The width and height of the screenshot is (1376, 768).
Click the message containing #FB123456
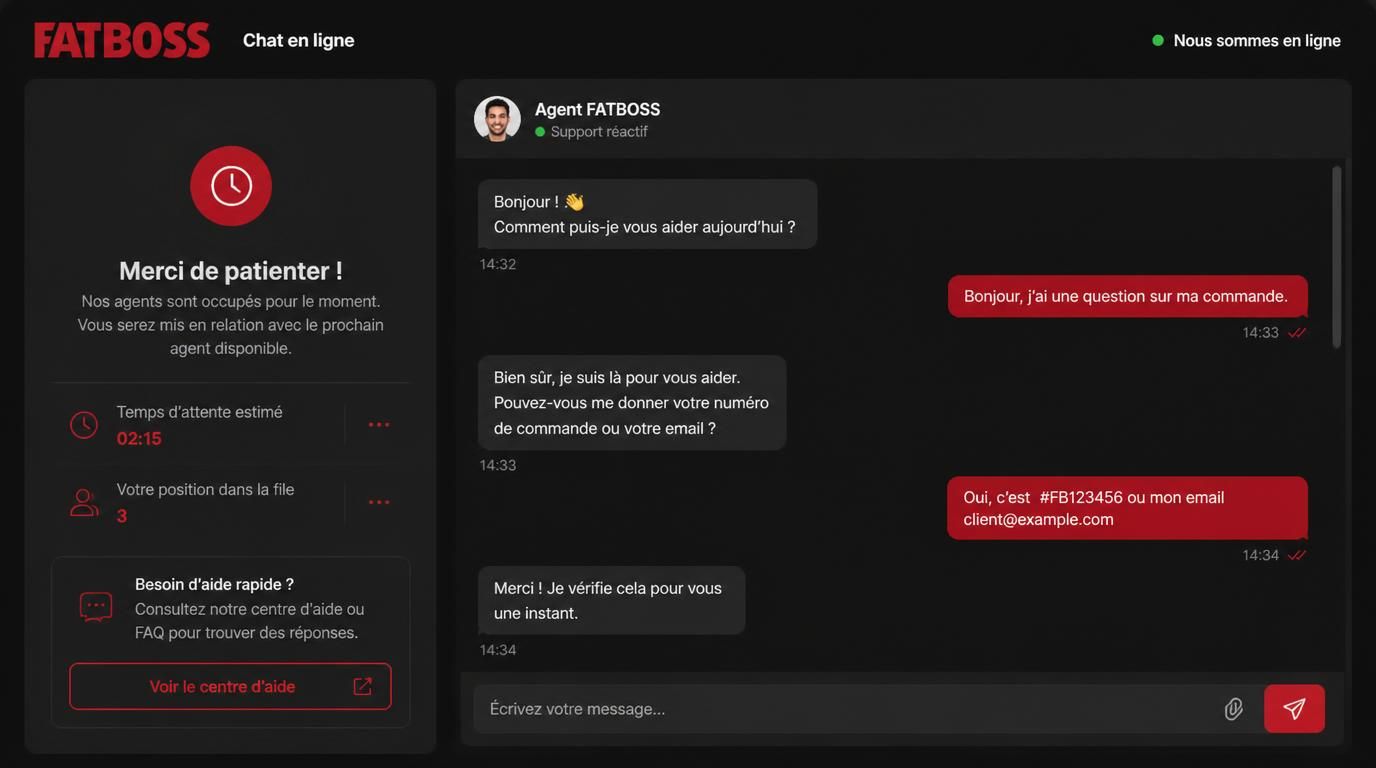[1128, 508]
